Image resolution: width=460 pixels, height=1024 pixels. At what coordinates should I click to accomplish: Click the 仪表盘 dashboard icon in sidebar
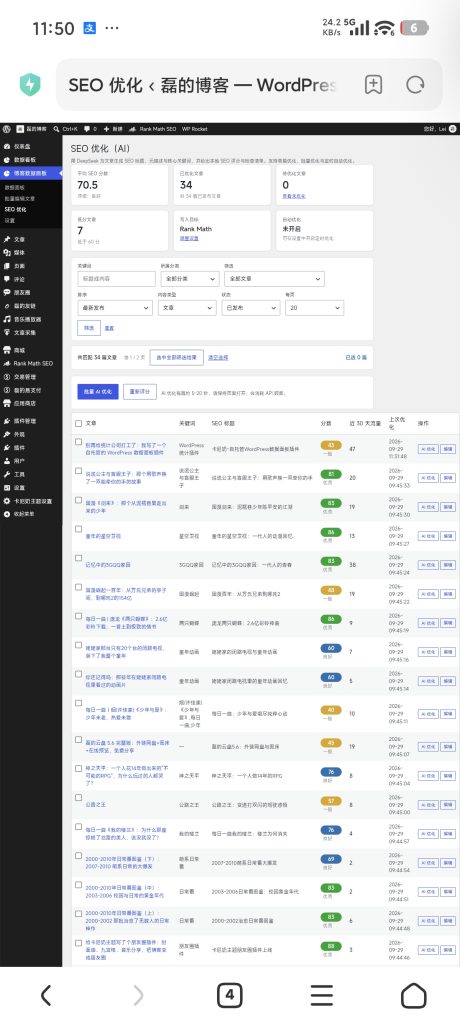coord(7,146)
